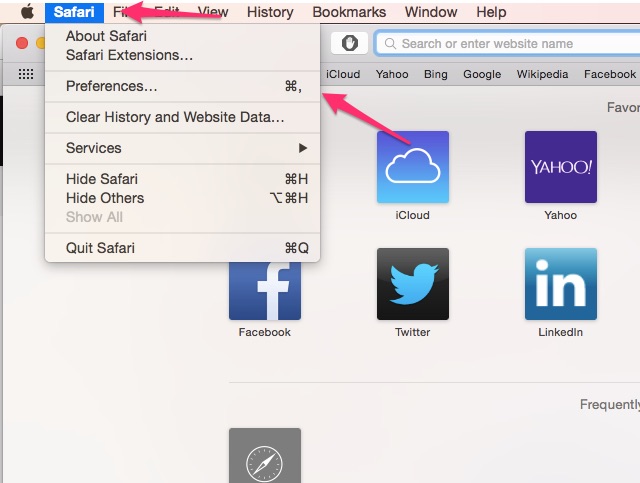
Task: Choose Hide Safari
Action: pyautogui.click(x=182, y=179)
